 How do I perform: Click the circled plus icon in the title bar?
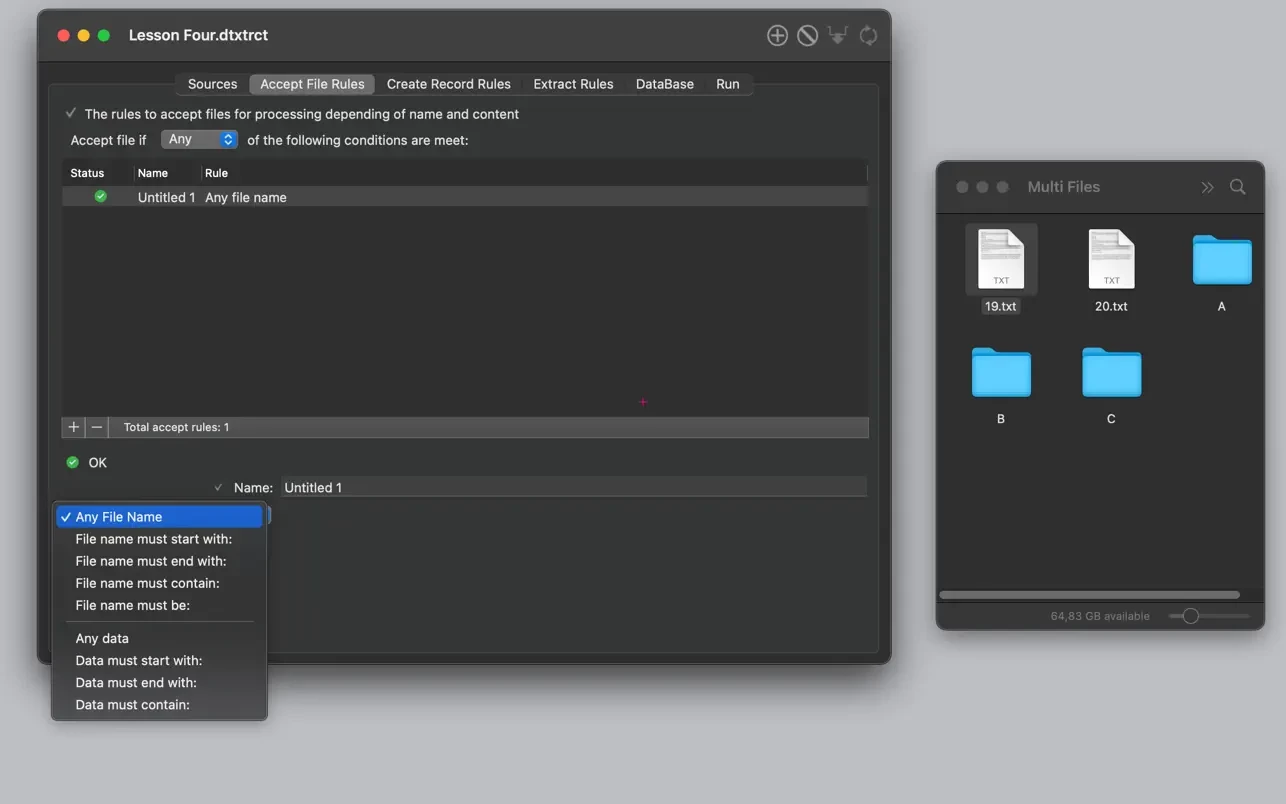pos(777,36)
